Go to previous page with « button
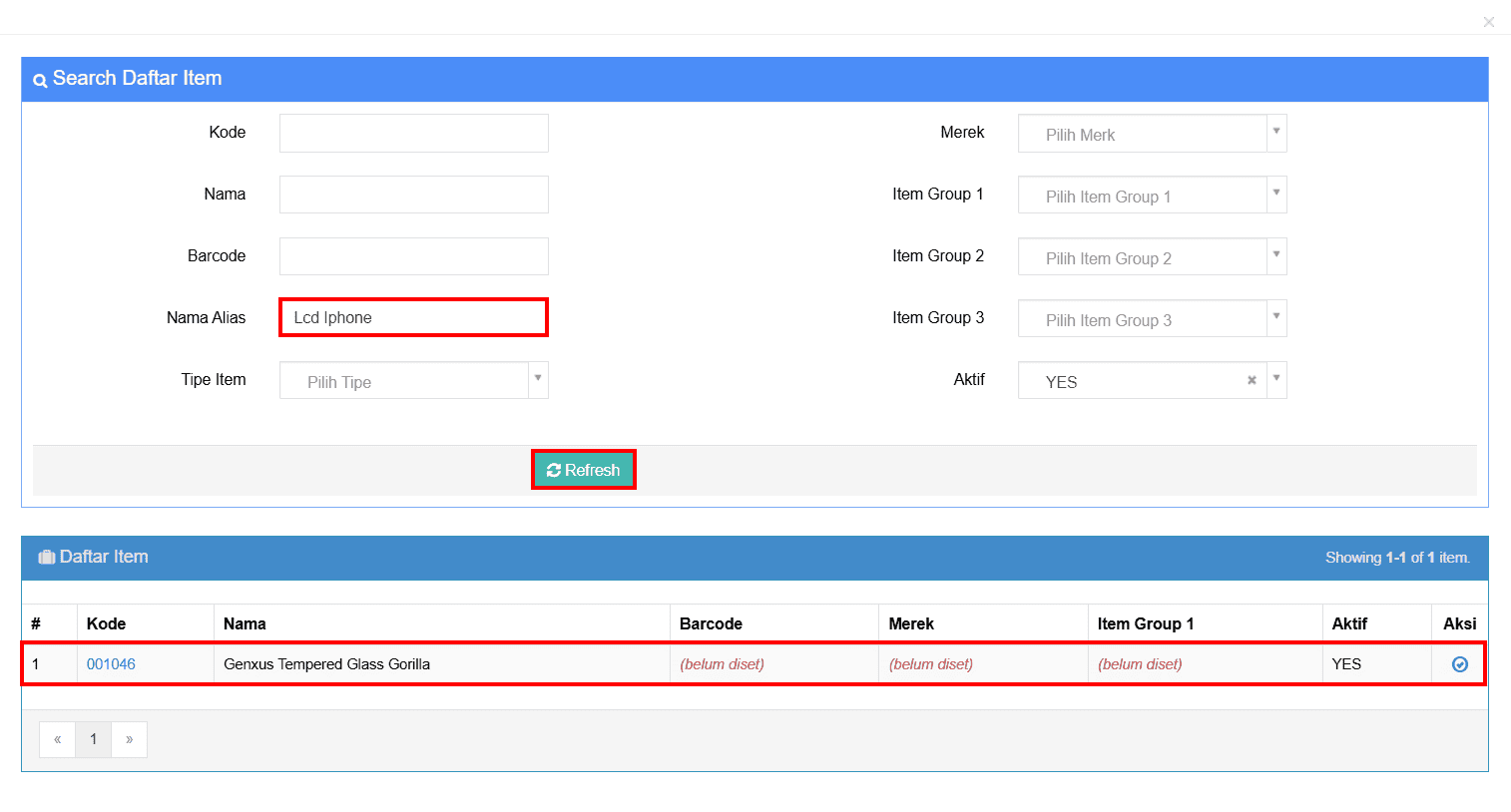1511x812 pixels. [58, 740]
